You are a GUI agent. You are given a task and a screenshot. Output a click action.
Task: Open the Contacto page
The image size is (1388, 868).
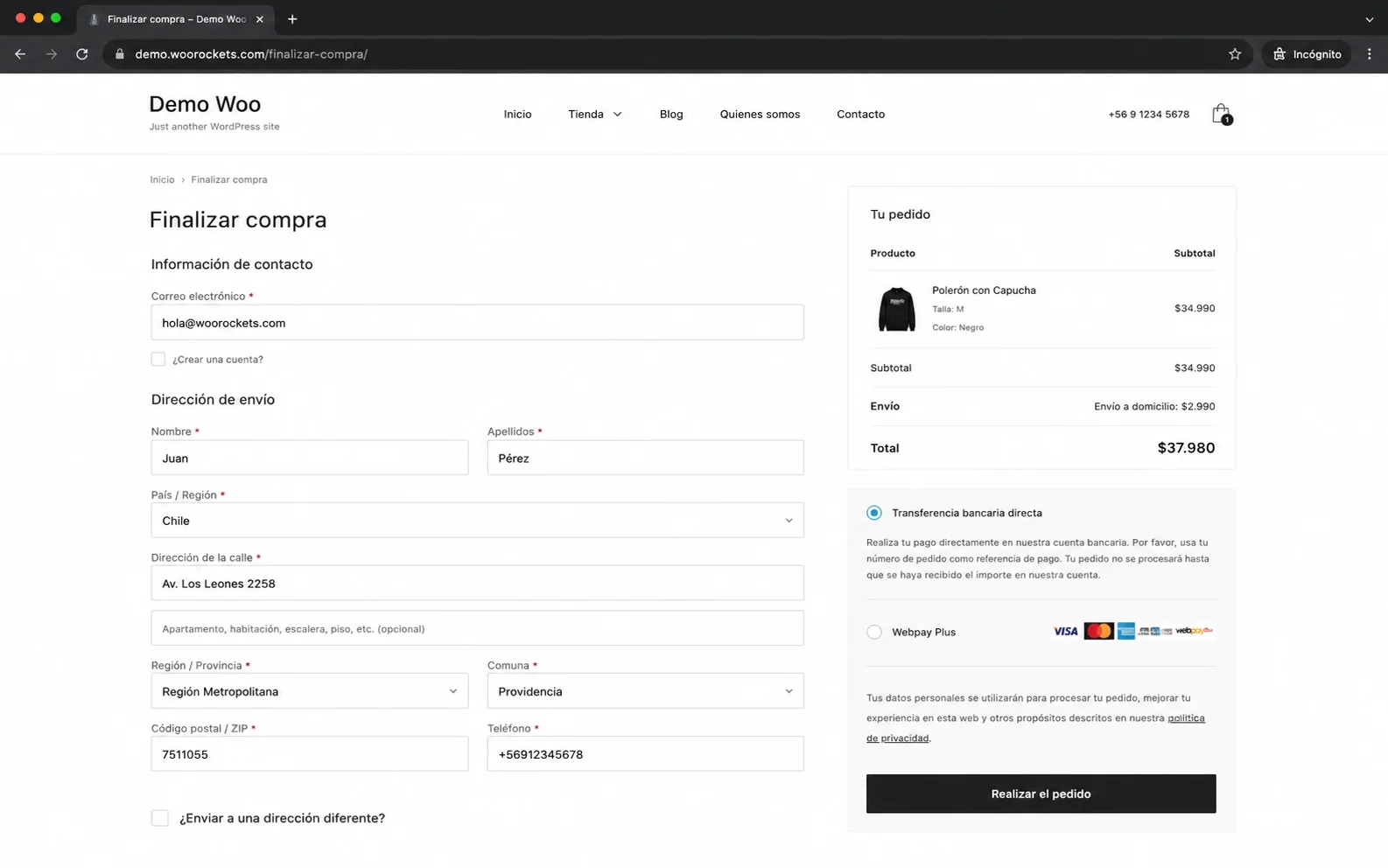pyautogui.click(x=860, y=115)
